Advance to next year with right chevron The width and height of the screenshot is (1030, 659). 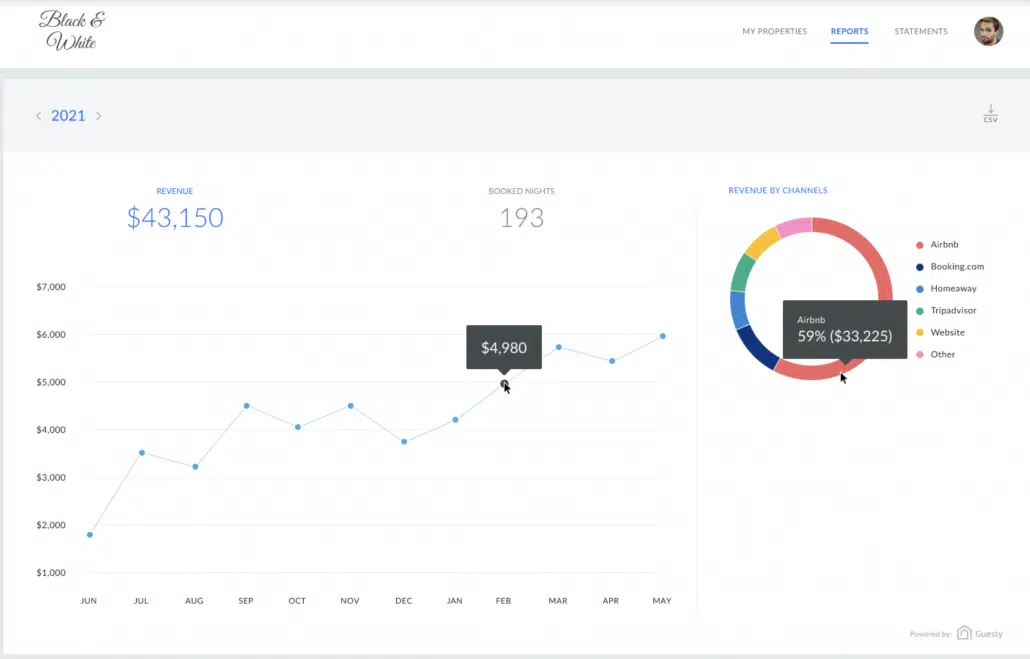(99, 116)
